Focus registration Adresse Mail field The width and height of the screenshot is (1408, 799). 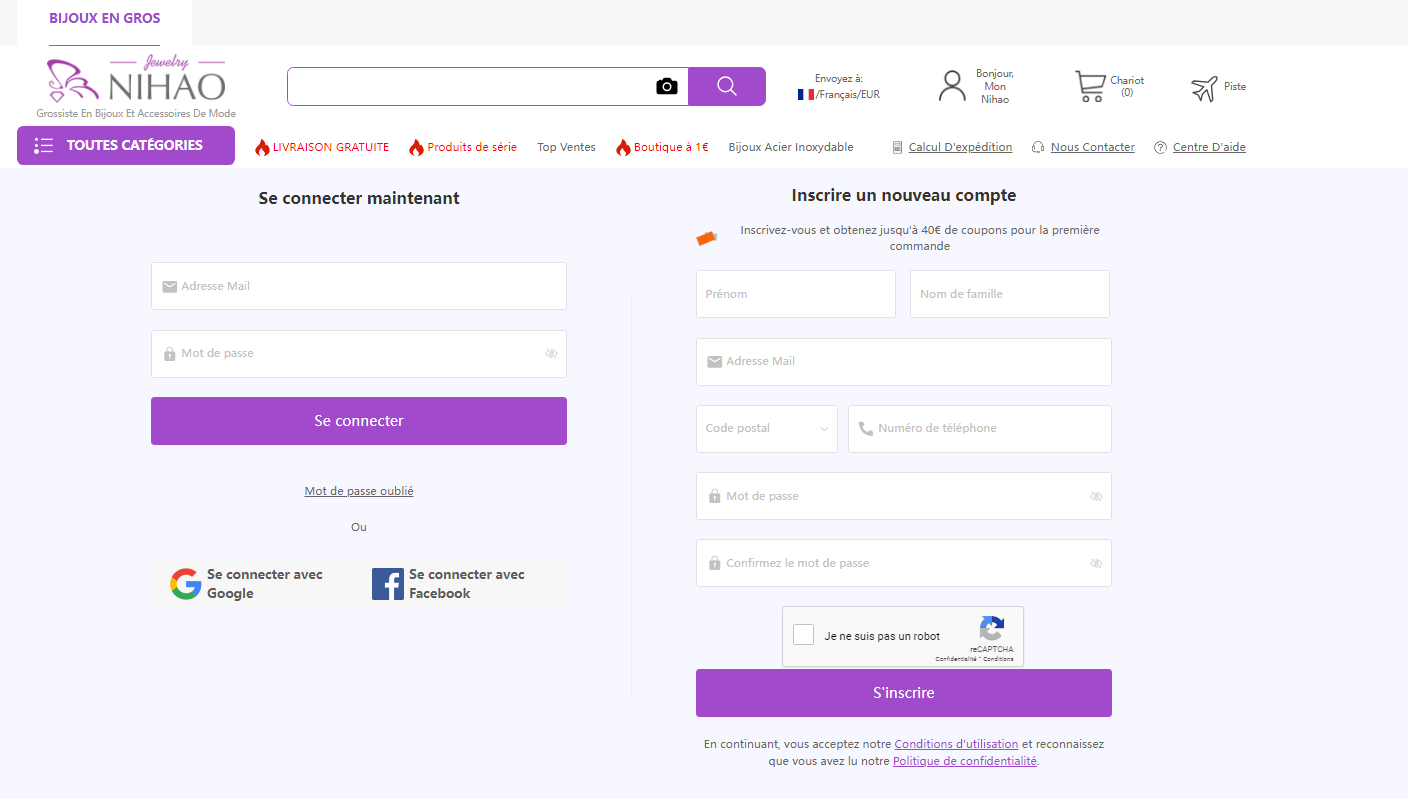click(904, 362)
